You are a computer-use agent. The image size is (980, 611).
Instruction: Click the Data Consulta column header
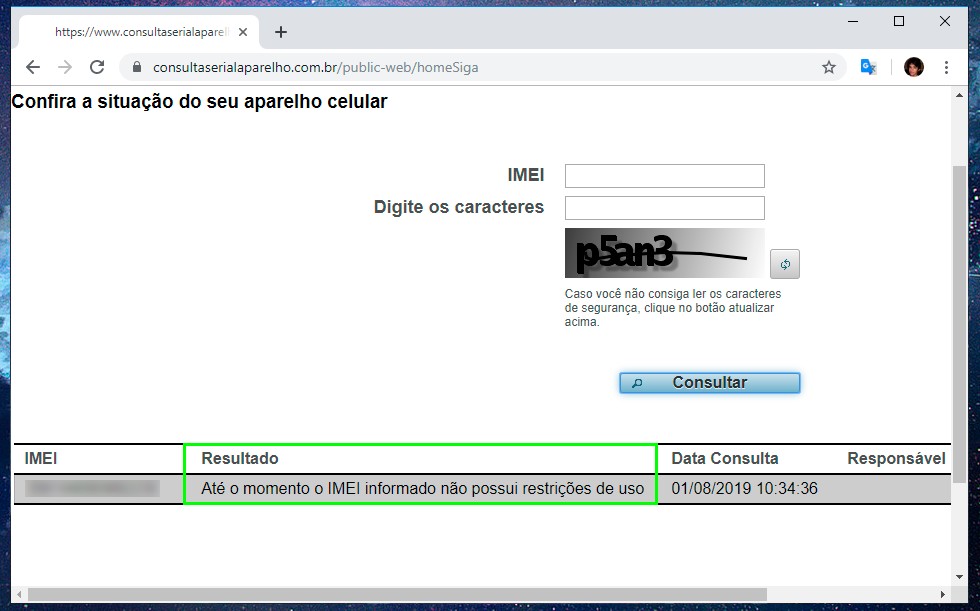[724, 459]
